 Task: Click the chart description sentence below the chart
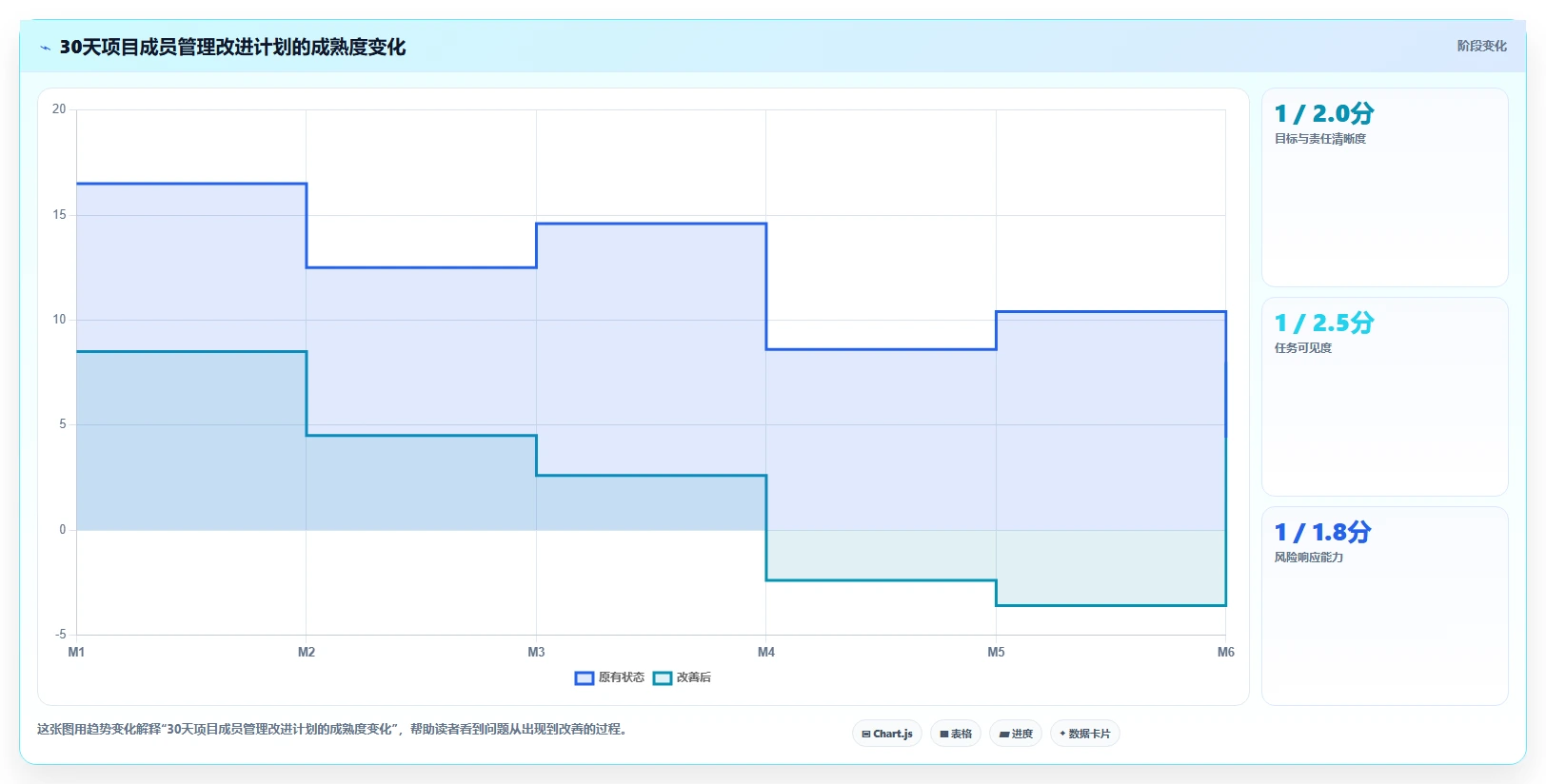coord(331,730)
